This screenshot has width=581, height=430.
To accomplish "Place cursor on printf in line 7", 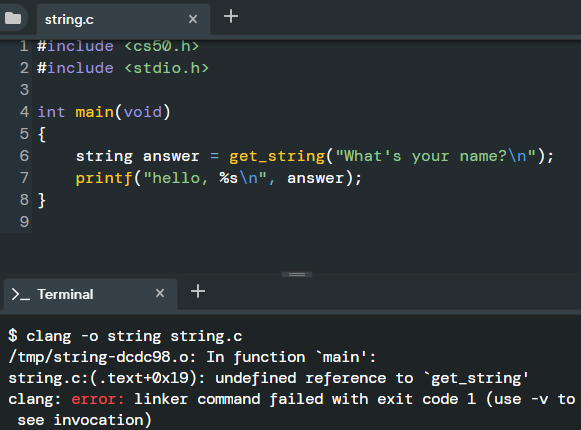I will 104,178.
